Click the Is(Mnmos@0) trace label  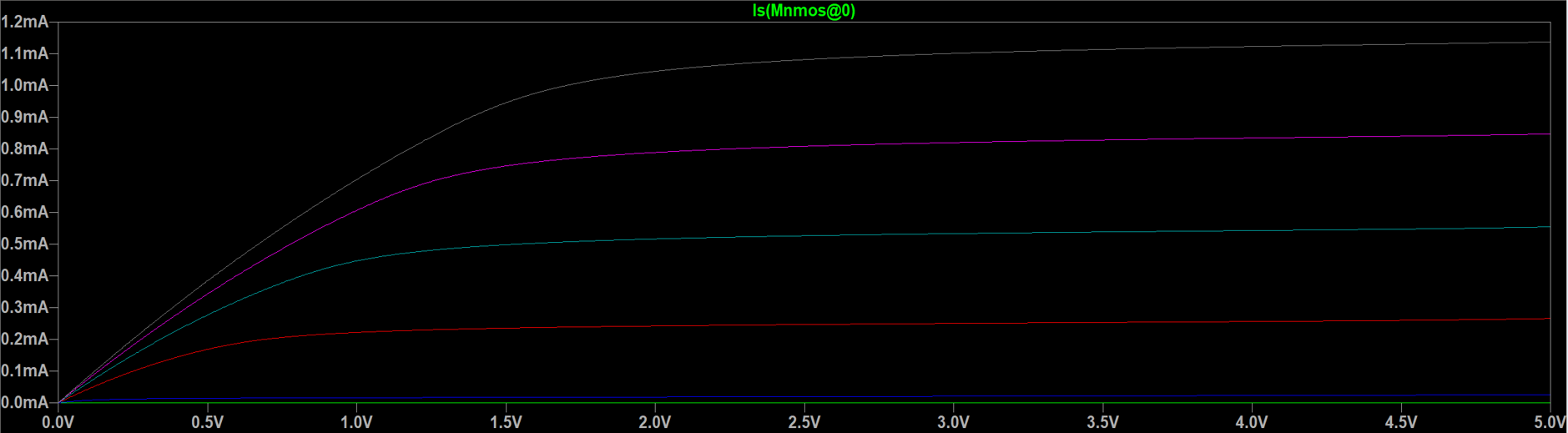[x=804, y=11]
